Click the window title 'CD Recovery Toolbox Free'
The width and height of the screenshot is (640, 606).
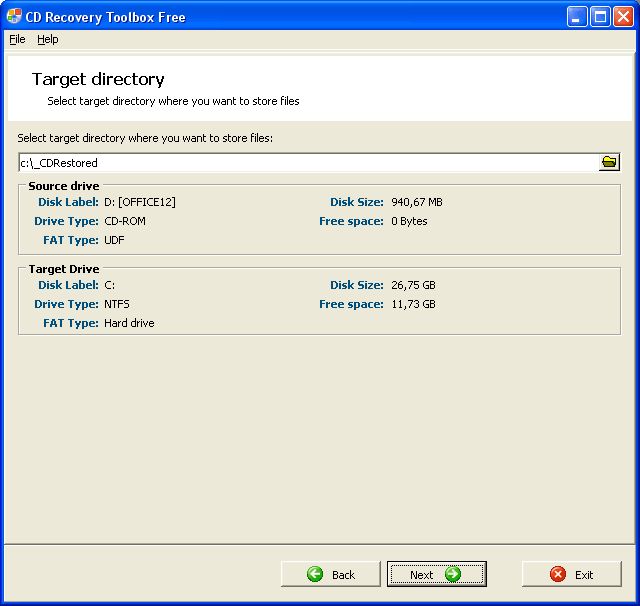tap(105, 17)
